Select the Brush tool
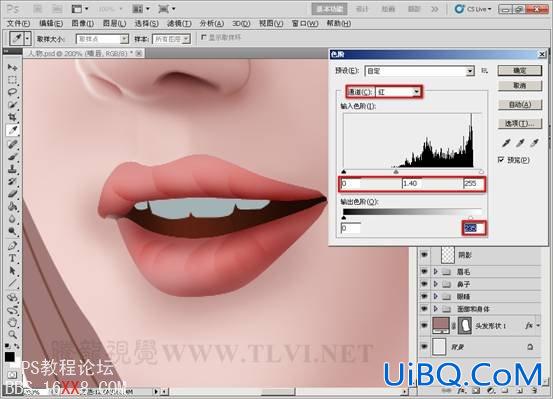 [x=12, y=157]
